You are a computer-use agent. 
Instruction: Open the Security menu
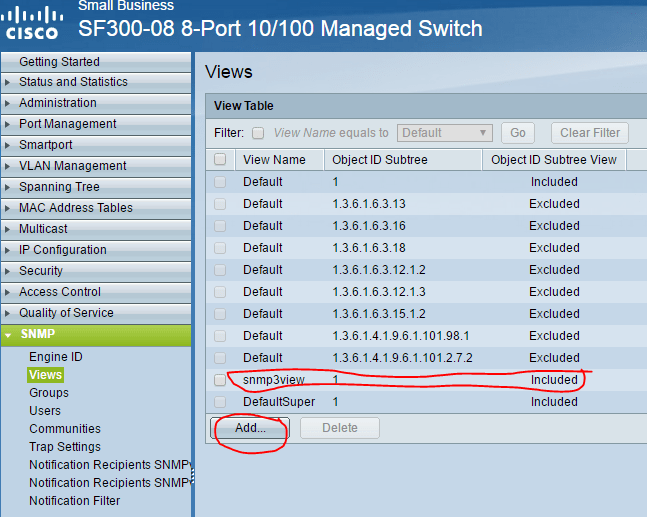tap(41, 271)
